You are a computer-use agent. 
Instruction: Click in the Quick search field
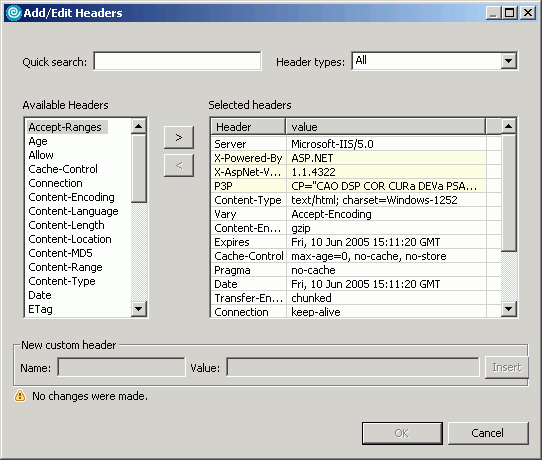pos(177,61)
